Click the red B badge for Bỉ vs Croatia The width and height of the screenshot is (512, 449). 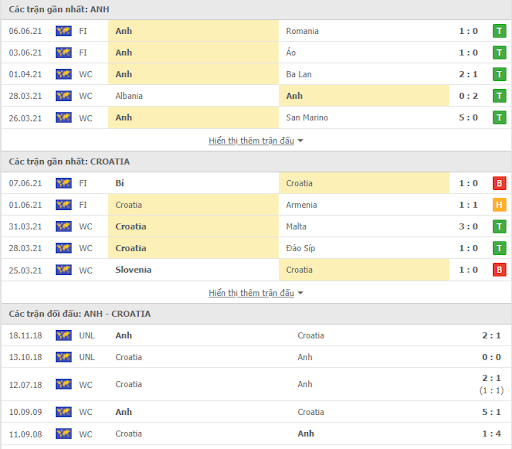(499, 183)
